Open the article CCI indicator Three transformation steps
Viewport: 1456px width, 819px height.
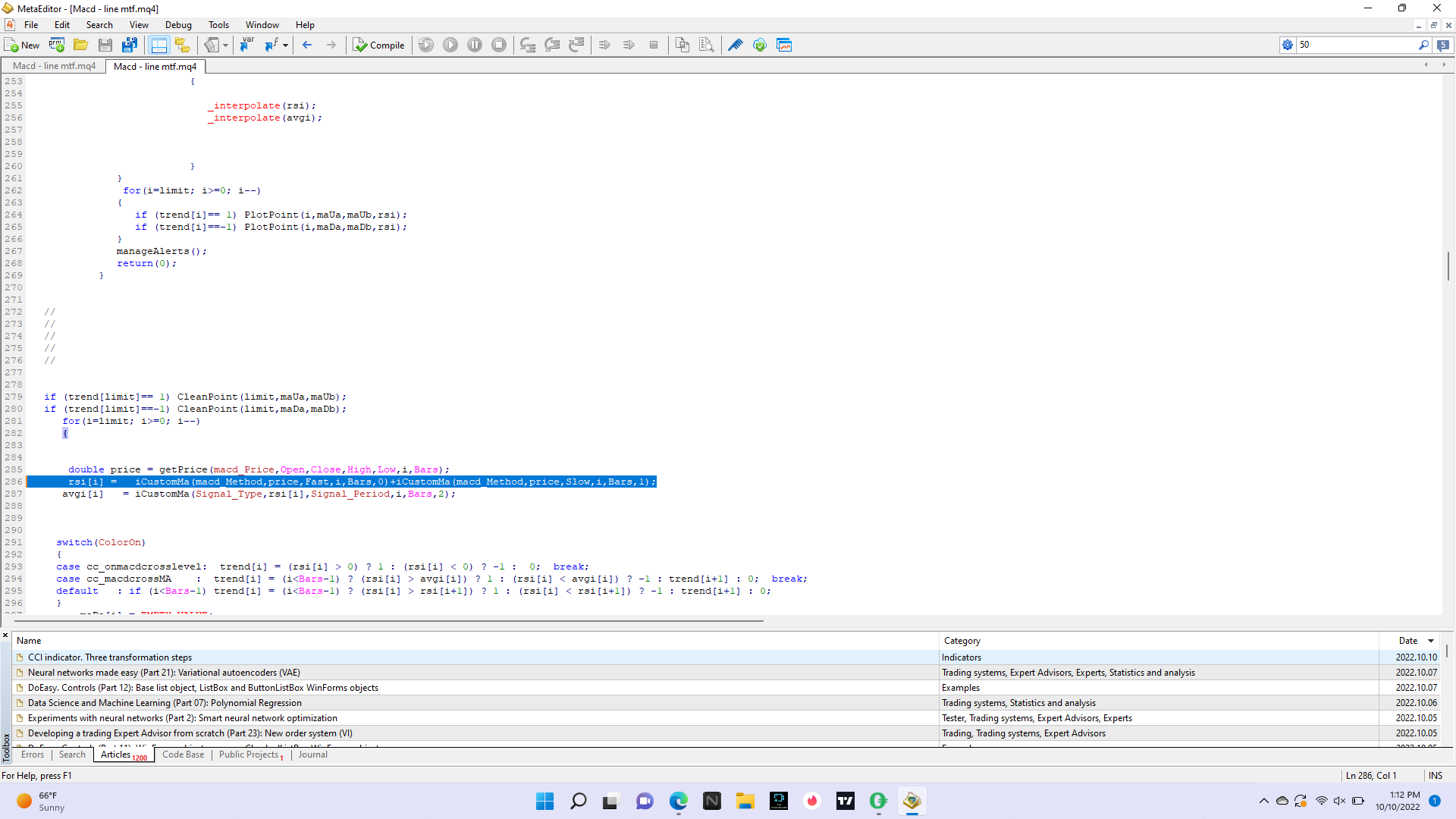pos(109,657)
